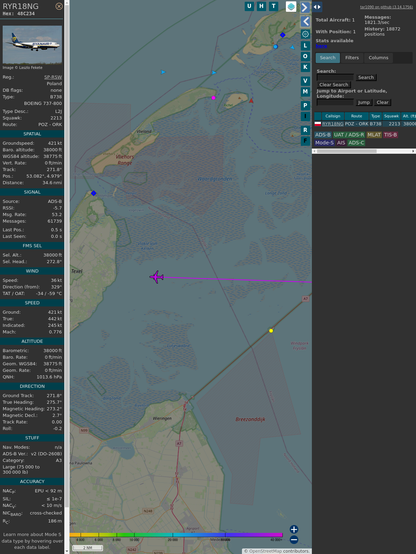
Task: Click the ADS-B legend label
Action: point(323,135)
